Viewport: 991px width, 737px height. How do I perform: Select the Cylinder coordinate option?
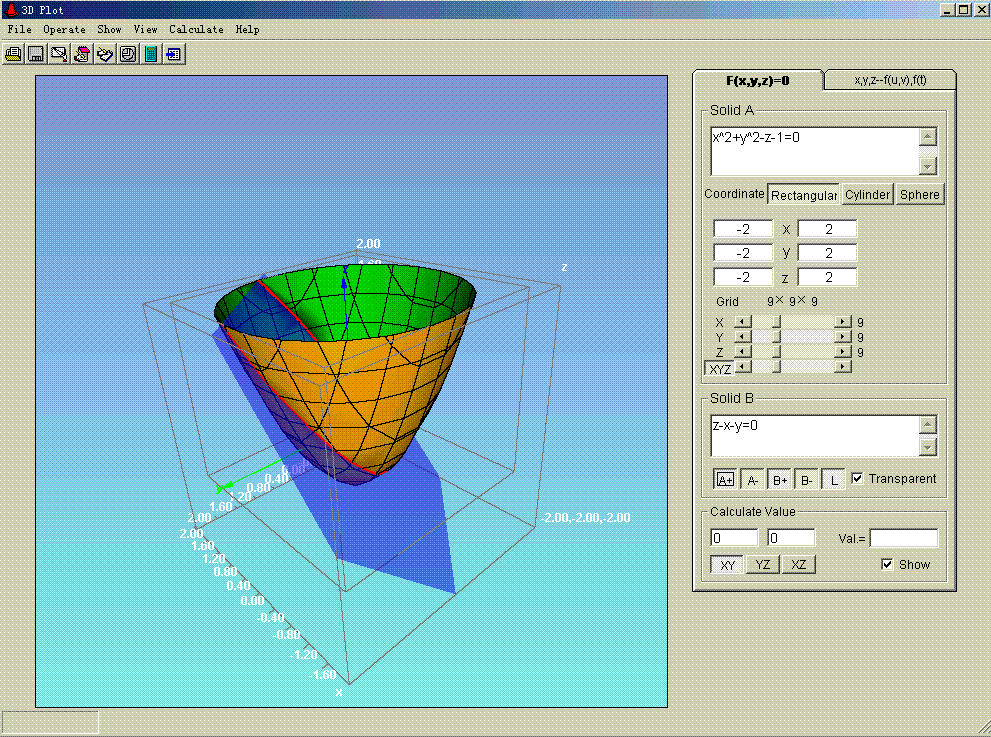click(868, 195)
